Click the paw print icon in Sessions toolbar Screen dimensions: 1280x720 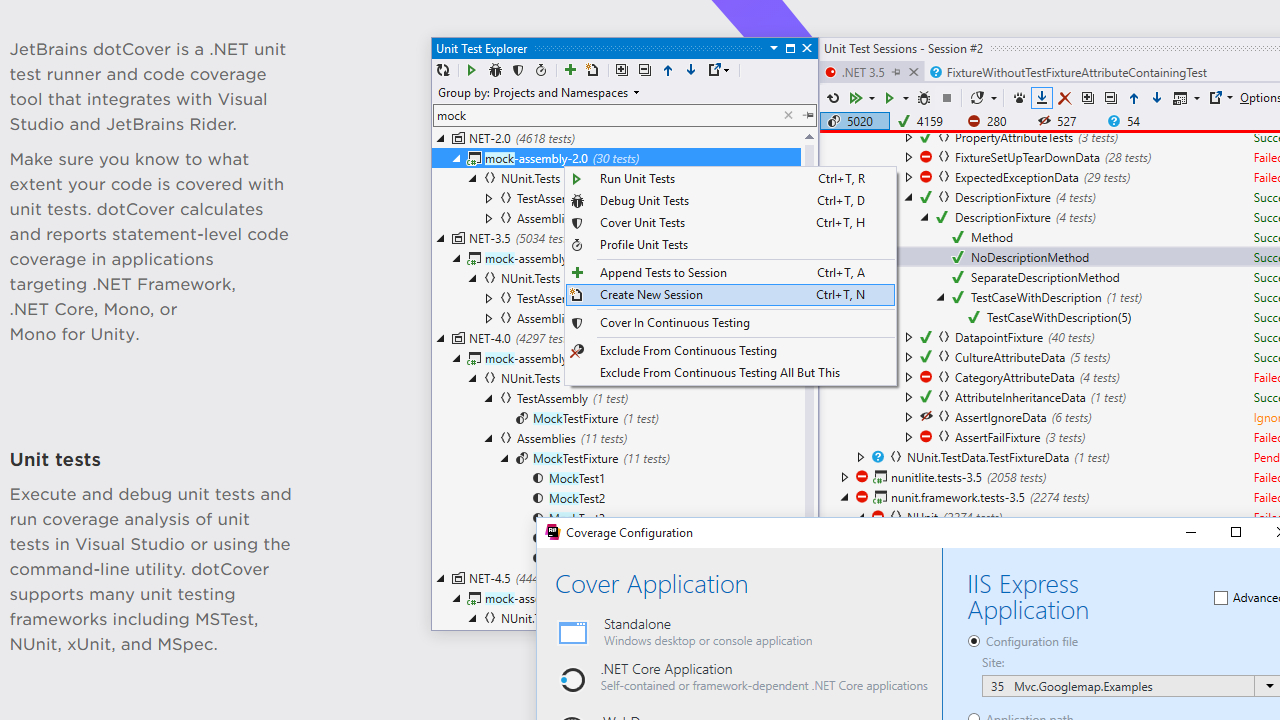1019,98
